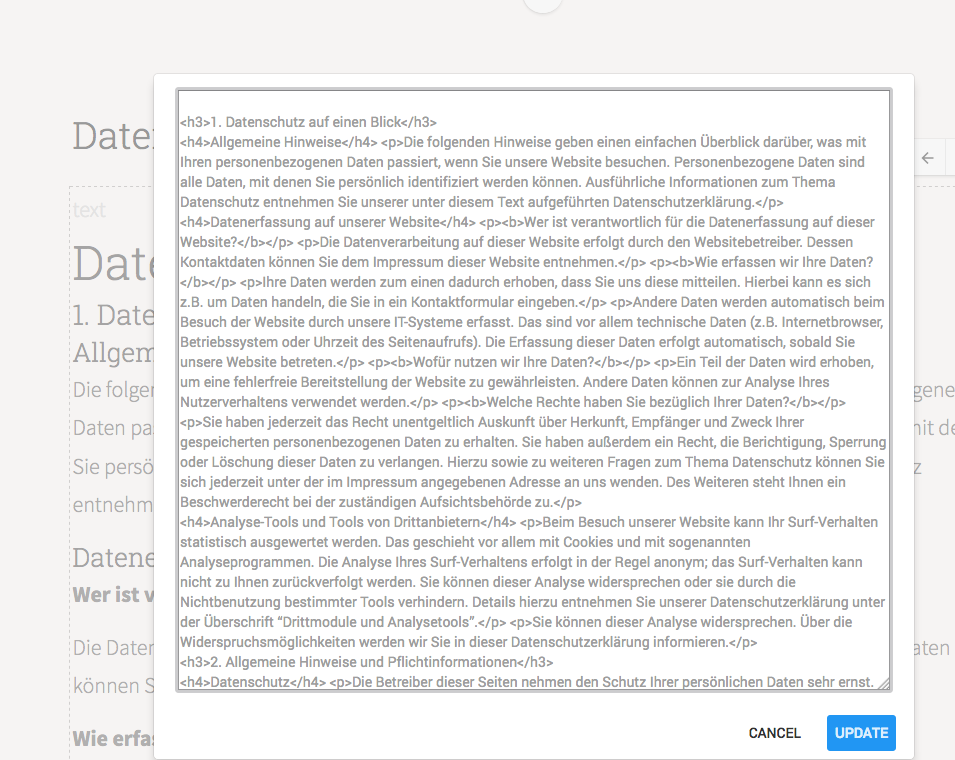Click the background 'text' placeholder label
955x760 pixels.
89,210
